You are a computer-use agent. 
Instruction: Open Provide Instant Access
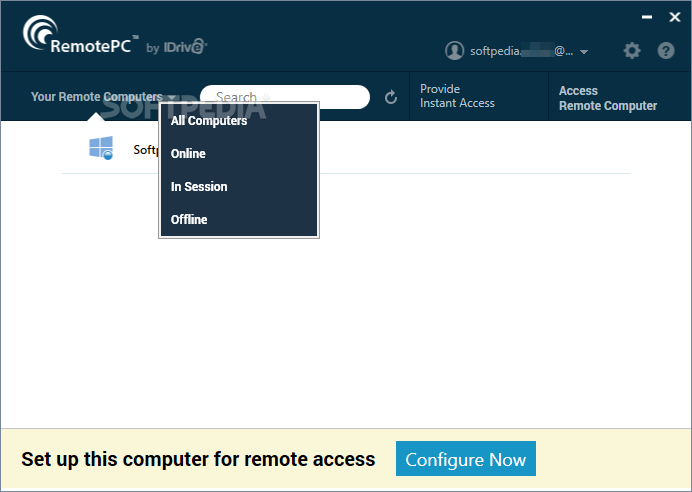tap(457, 96)
